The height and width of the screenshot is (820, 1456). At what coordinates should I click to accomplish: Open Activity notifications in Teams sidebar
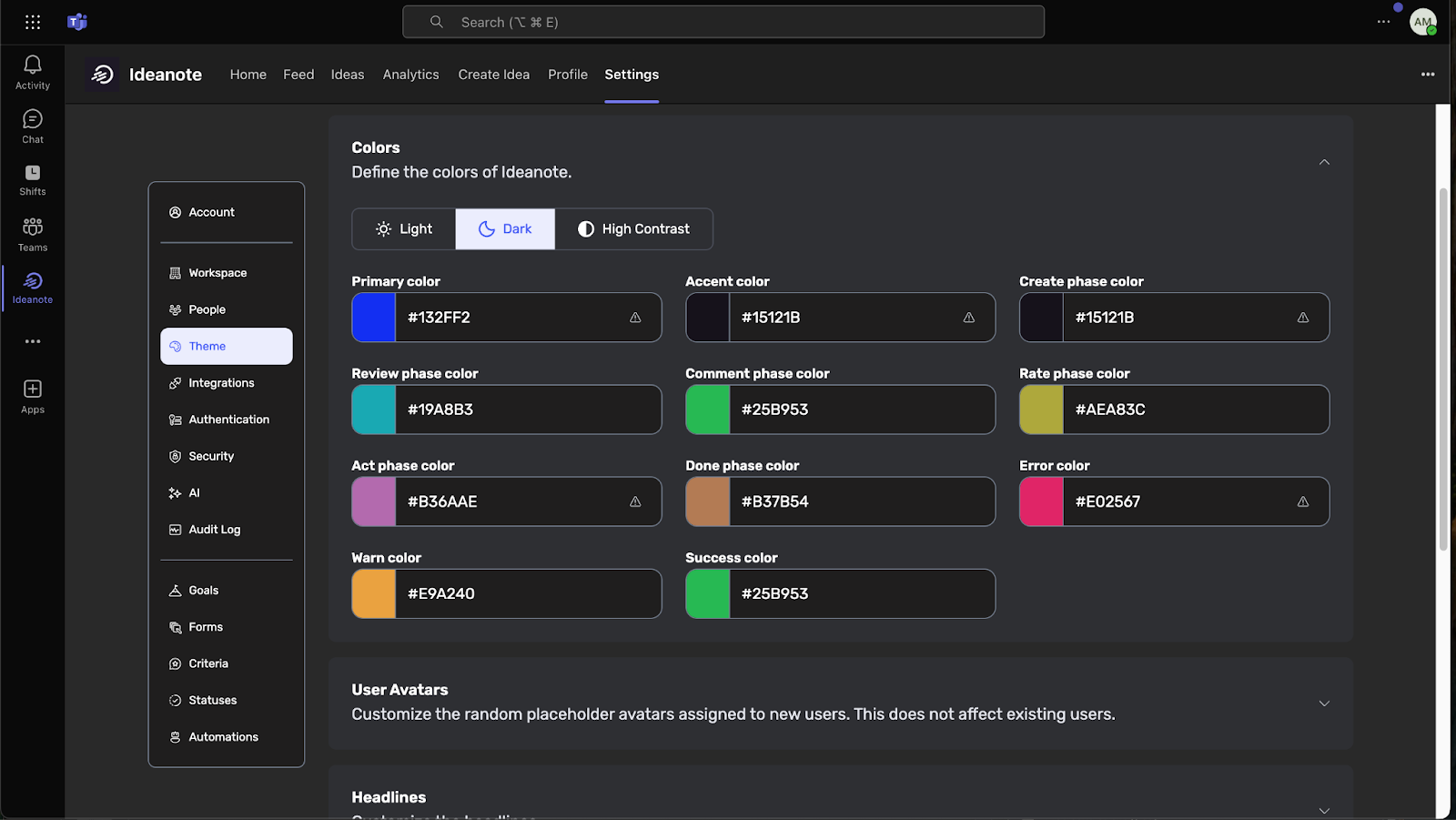33,73
